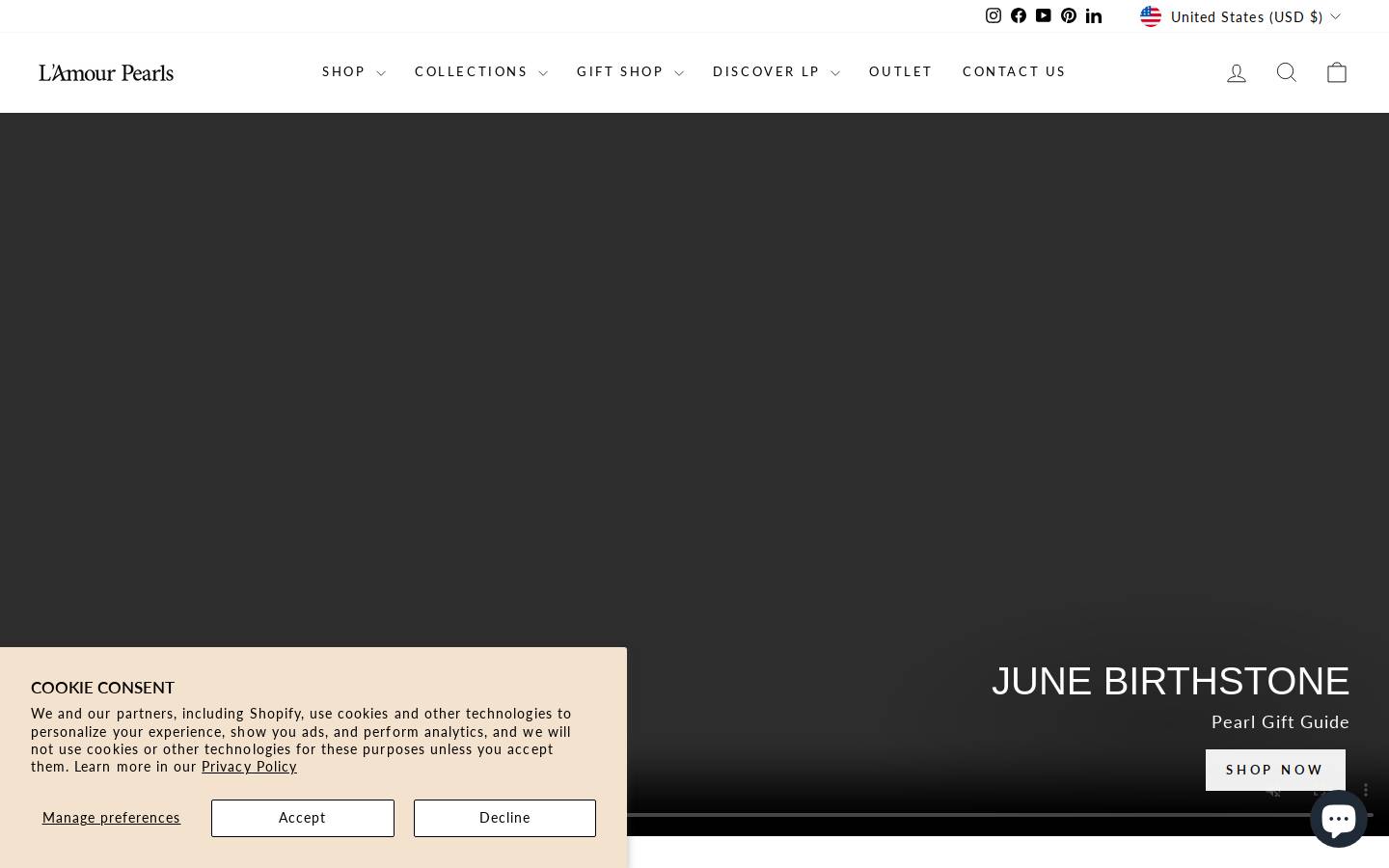The height and width of the screenshot is (868, 1389).
Task: Click the US flag icon
Action: coord(1151,16)
